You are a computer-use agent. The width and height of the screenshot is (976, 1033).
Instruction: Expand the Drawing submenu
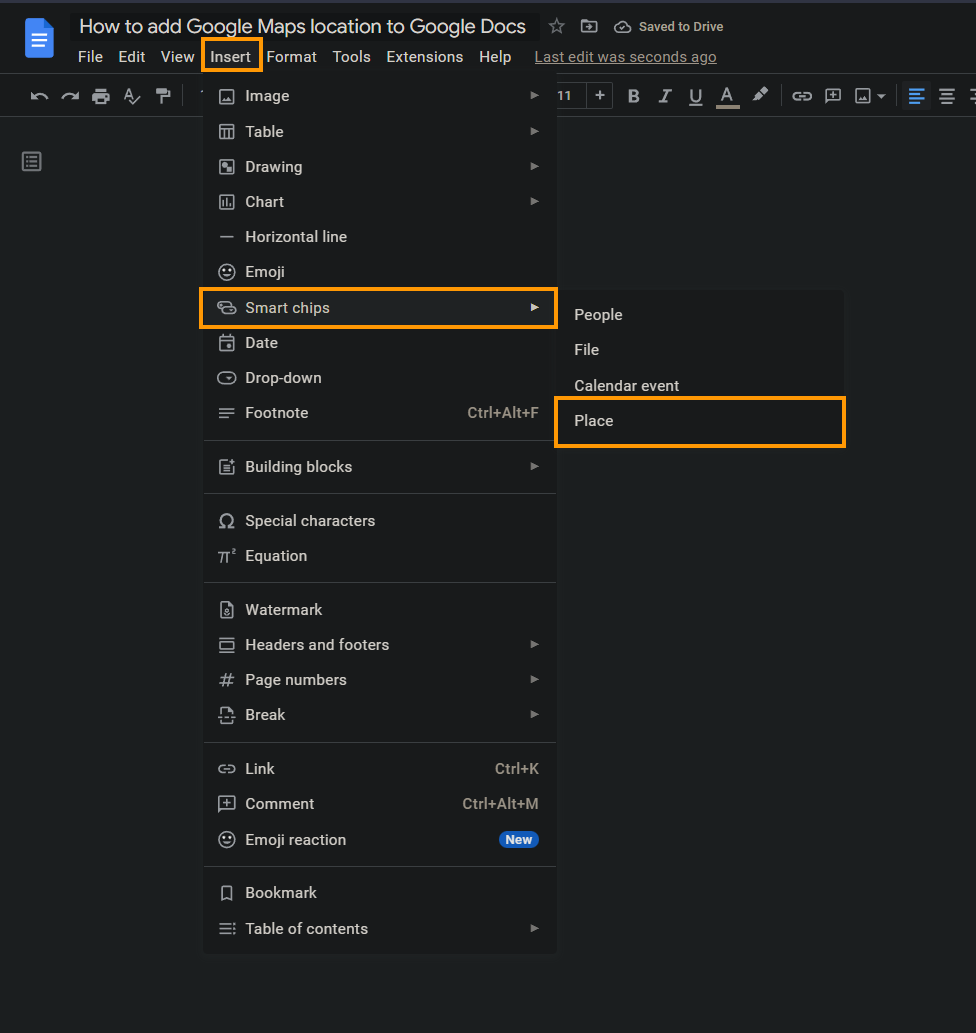(380, 167)
